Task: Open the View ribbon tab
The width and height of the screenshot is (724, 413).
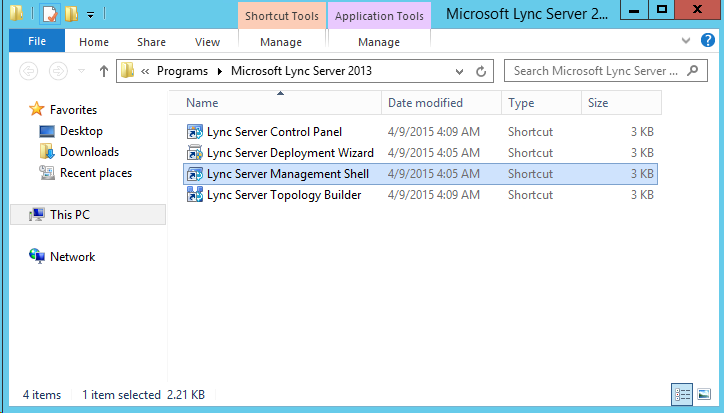Action: [x=207, y=42]
